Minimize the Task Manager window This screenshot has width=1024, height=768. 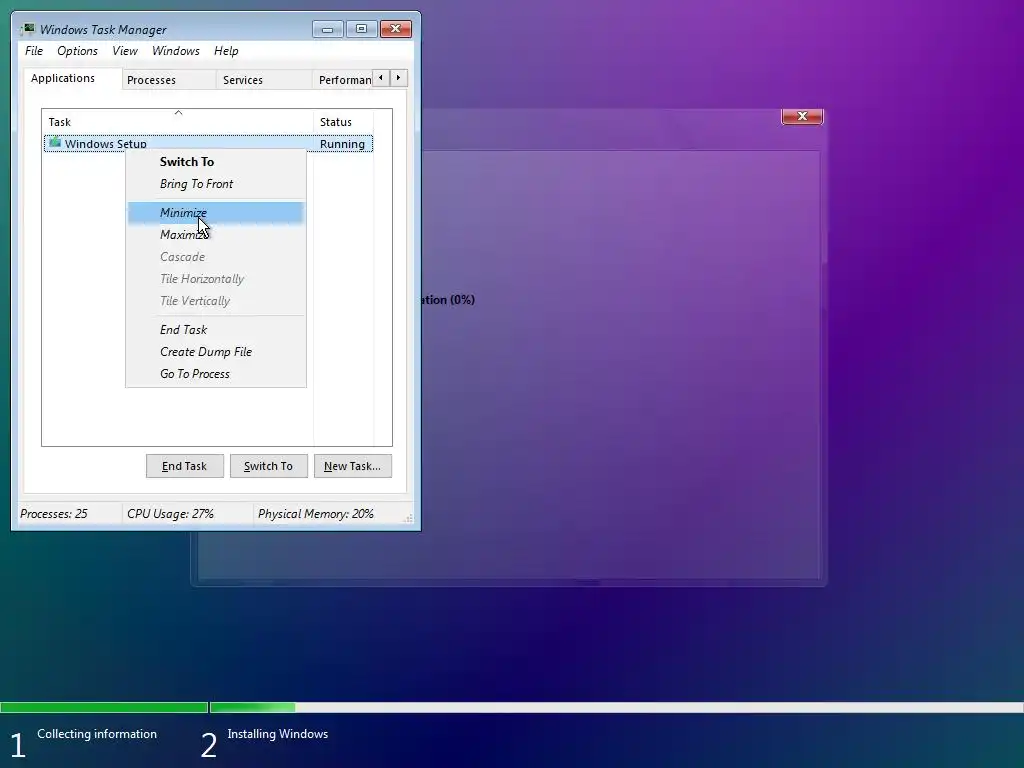point(327,29)
